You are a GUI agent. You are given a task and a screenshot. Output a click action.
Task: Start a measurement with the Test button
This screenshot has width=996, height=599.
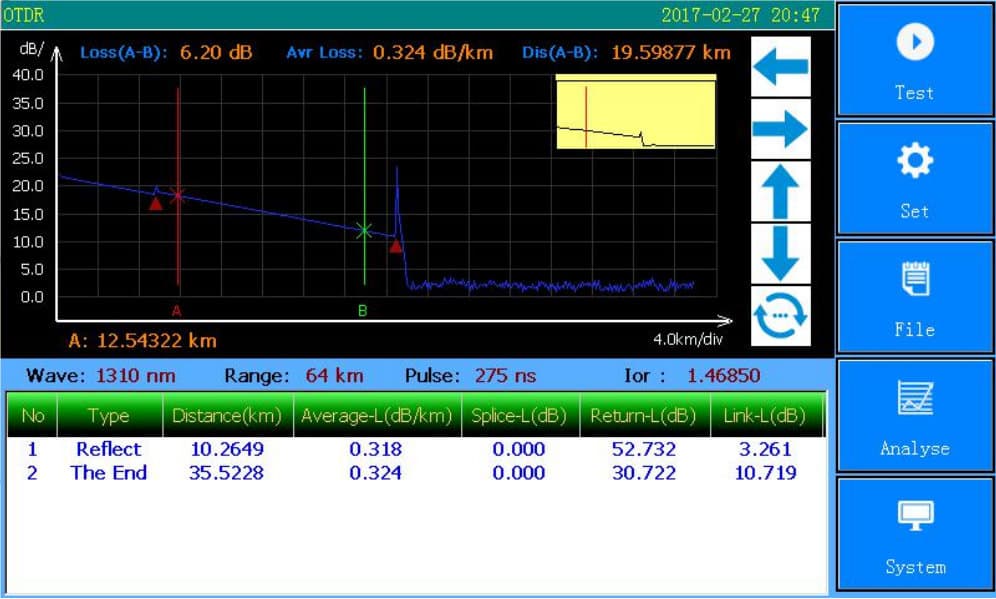915,60
